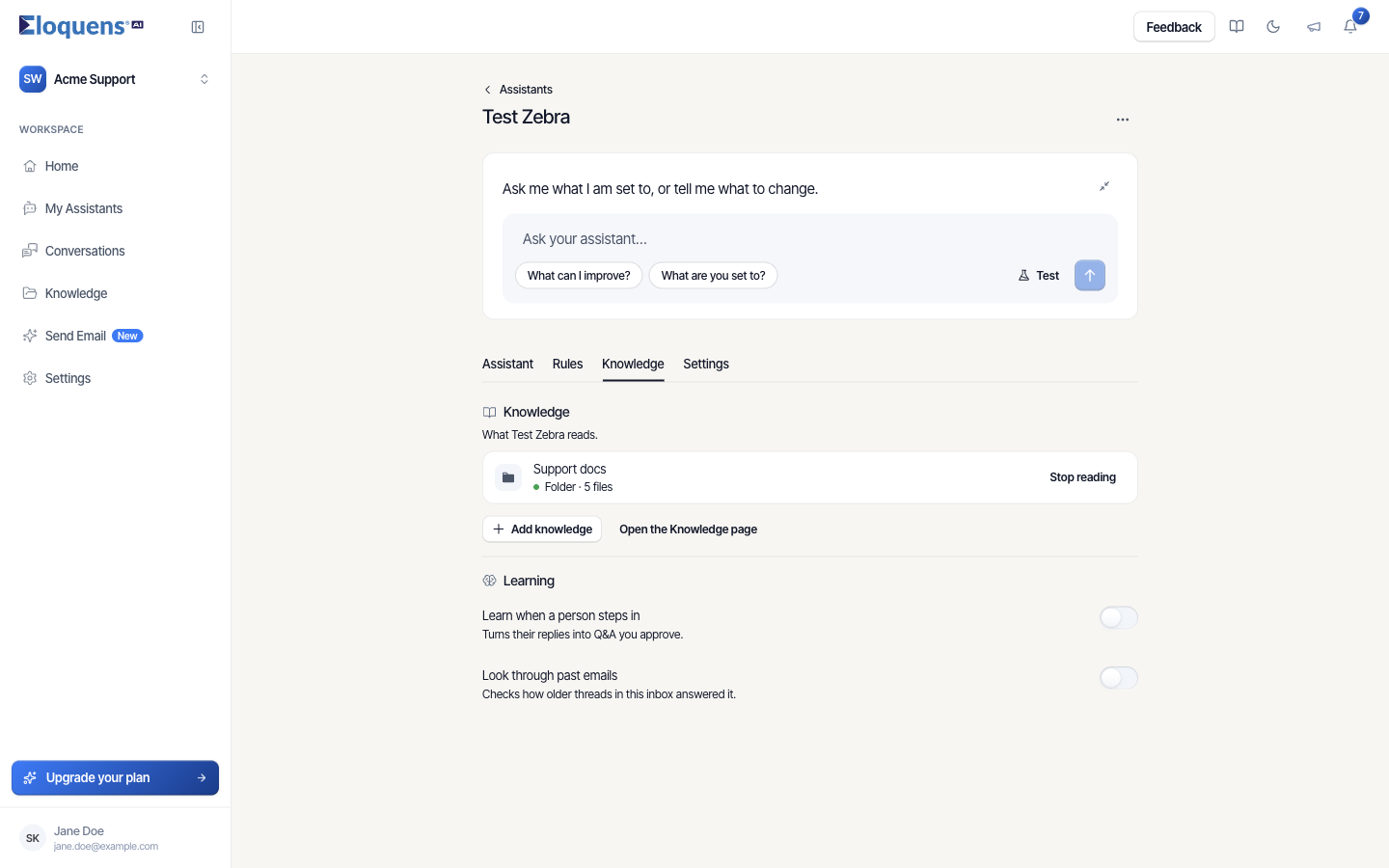Open the Knowledge page link
The image size is (1389, 868).
(x=688, y=529)
